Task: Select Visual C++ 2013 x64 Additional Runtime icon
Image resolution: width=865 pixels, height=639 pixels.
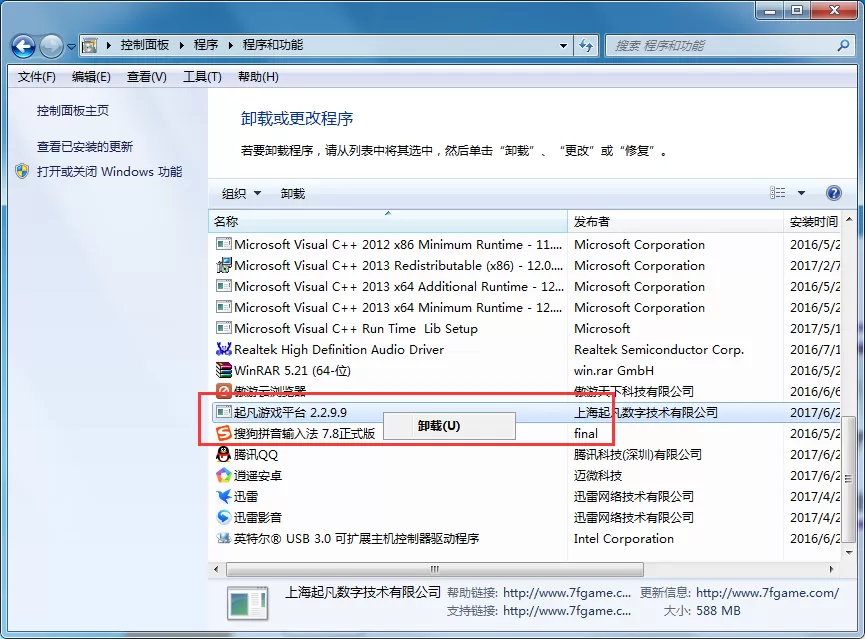Action: click(223, 286)
